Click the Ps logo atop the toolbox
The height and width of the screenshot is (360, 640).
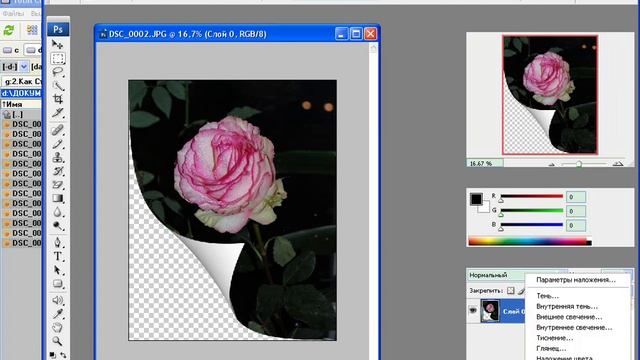(x=58, y=29)
